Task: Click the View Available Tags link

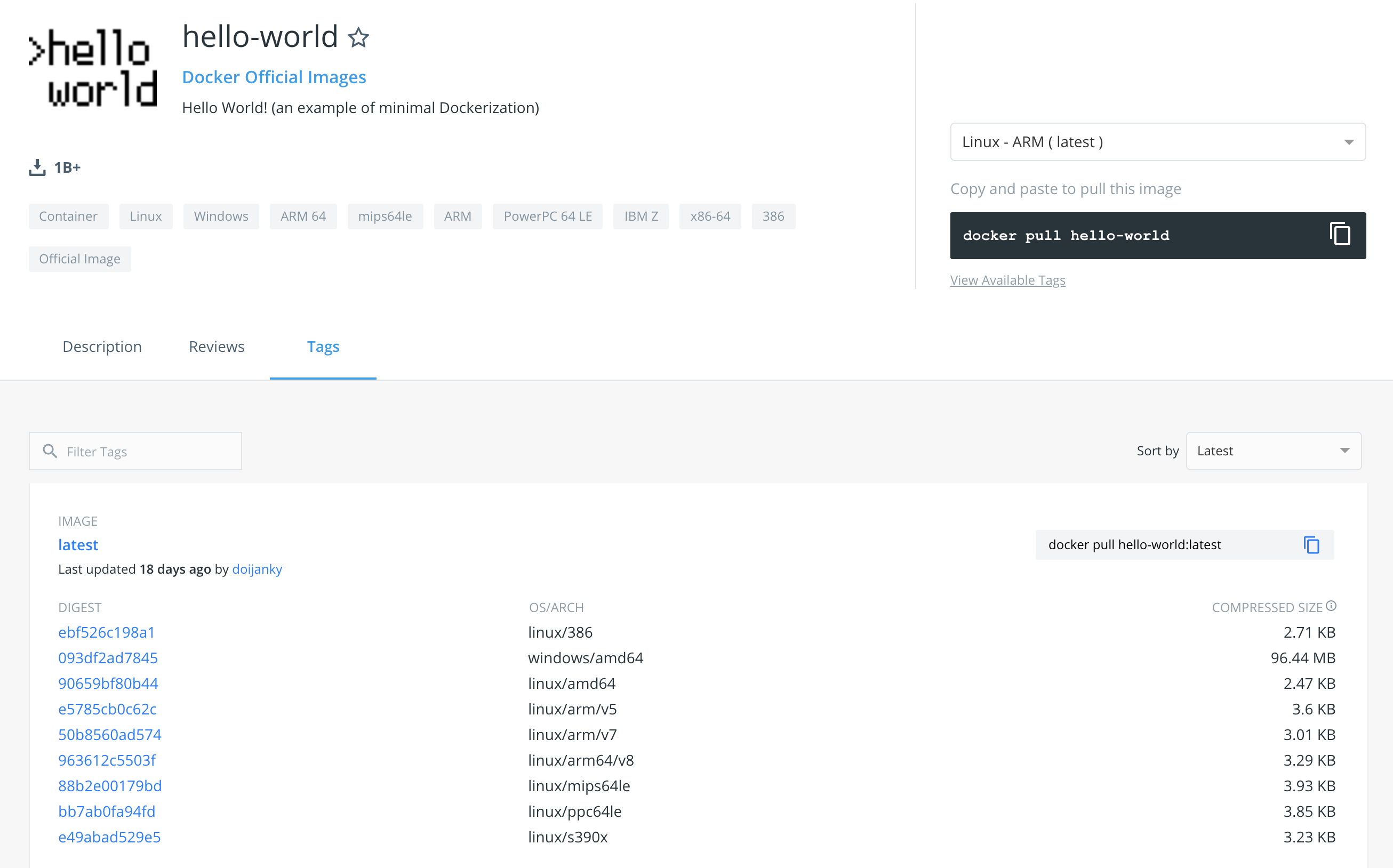Action: click(1007, 280)
